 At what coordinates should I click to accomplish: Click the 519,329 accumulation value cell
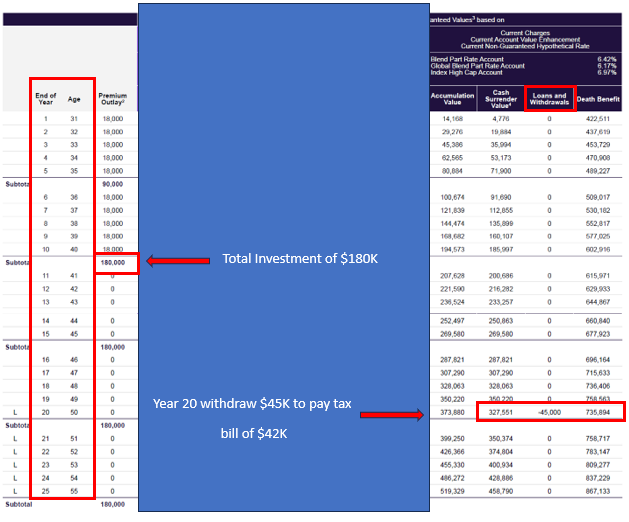(452, 493)
